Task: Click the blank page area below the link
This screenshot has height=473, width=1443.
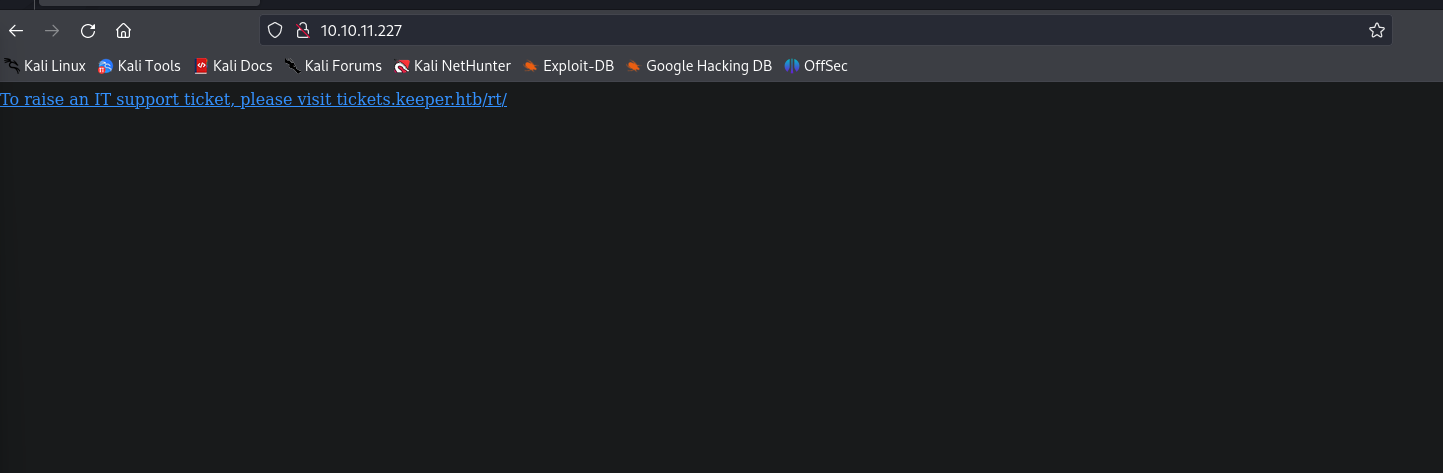Action: [720, 300]
